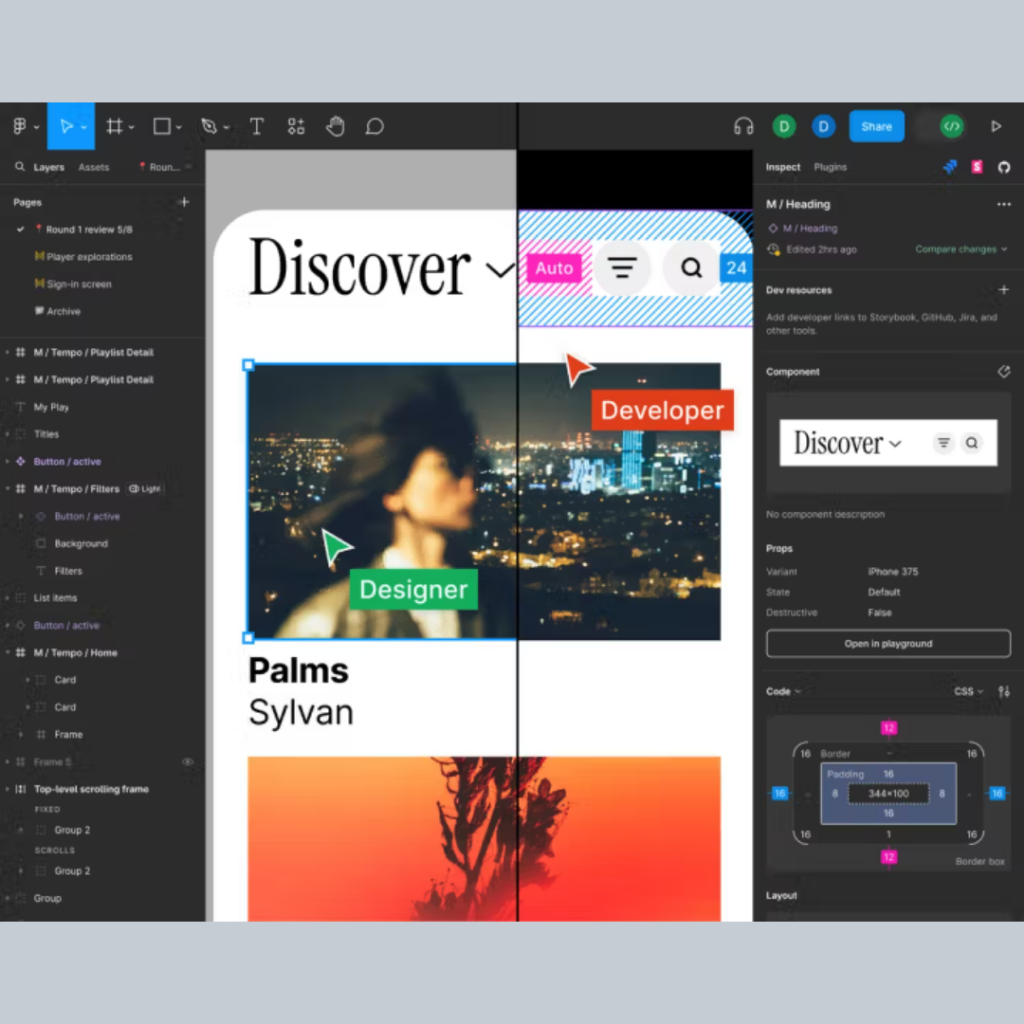Activate the Comment tool

(x=374, y=127)
